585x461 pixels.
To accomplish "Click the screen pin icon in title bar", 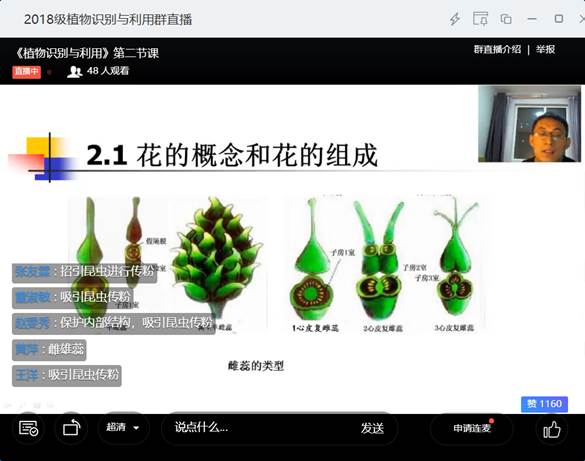I will pos(481,18).
